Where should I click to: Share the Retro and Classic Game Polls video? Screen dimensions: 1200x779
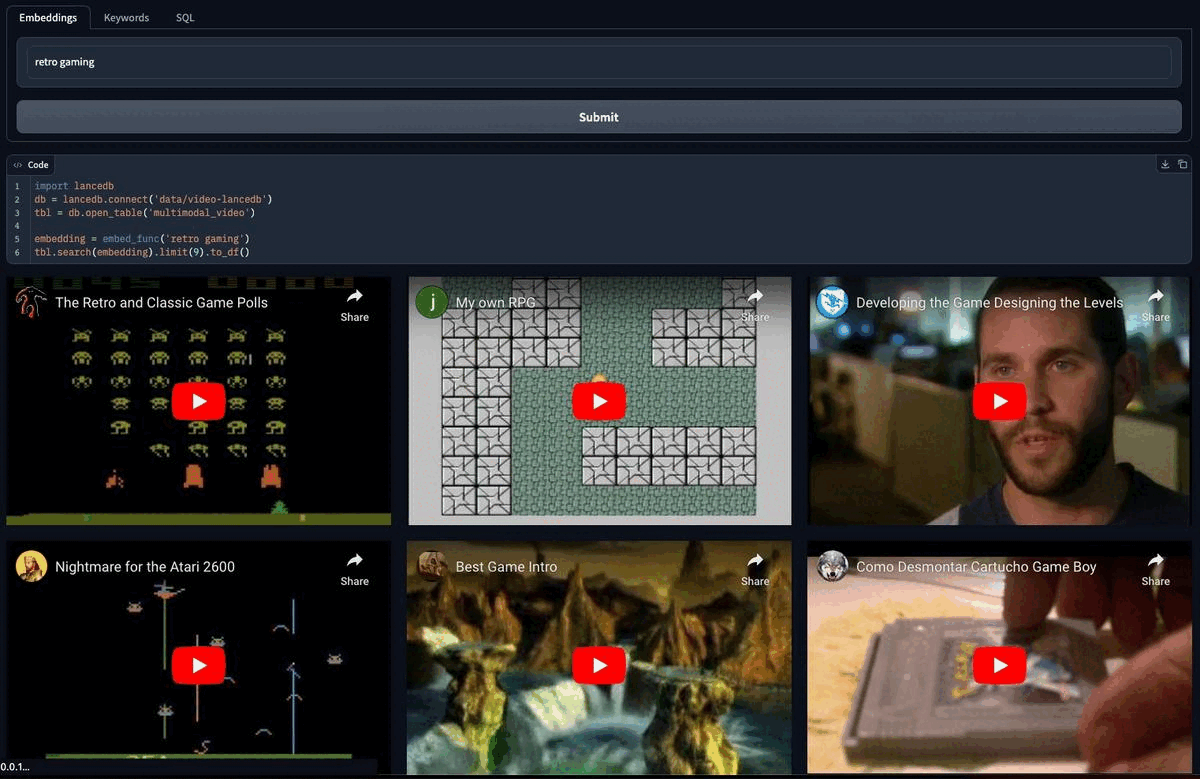[x=354, y=305]
